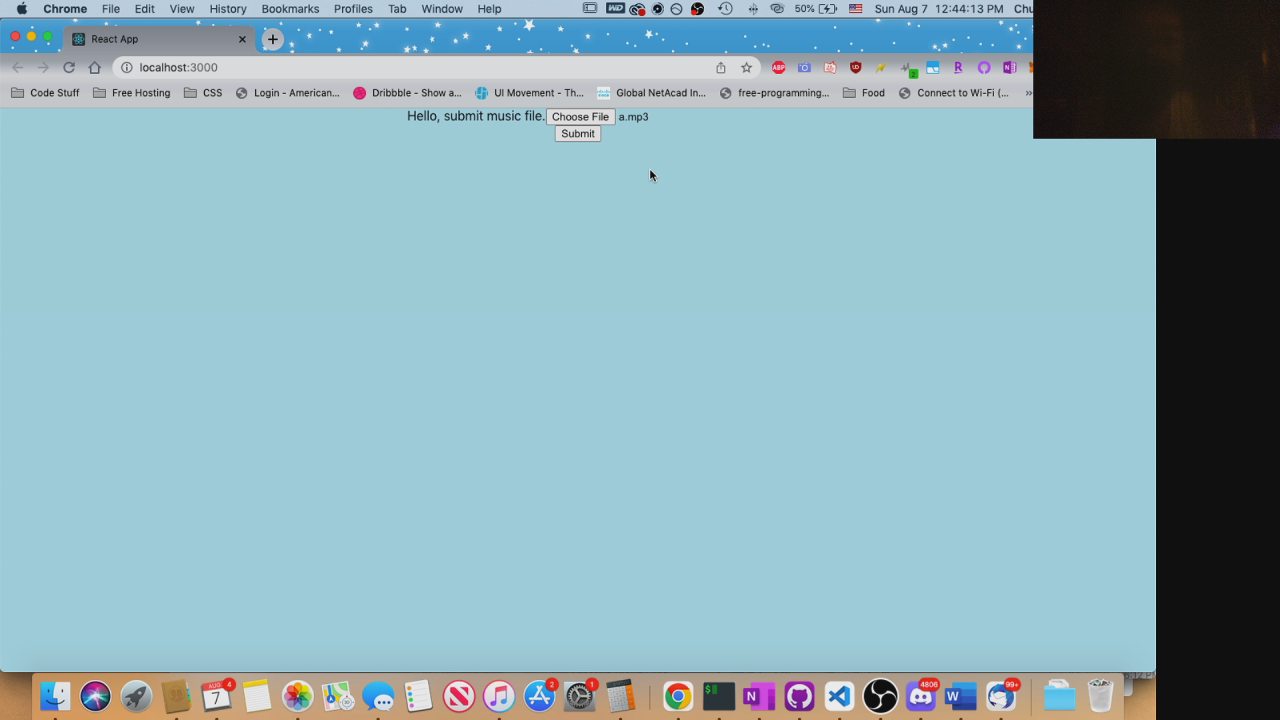1280x720 pixels.
Task: View site information icon in address bar
Action: pos(127,67)
